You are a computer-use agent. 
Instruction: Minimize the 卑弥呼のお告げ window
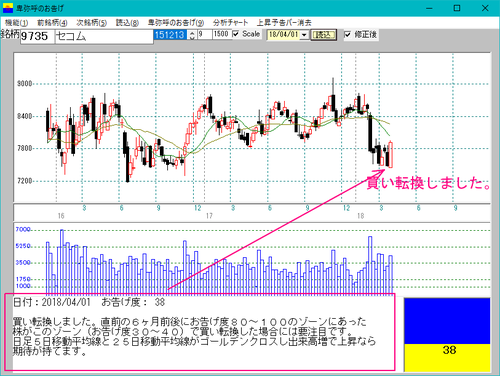pos(429,8)
